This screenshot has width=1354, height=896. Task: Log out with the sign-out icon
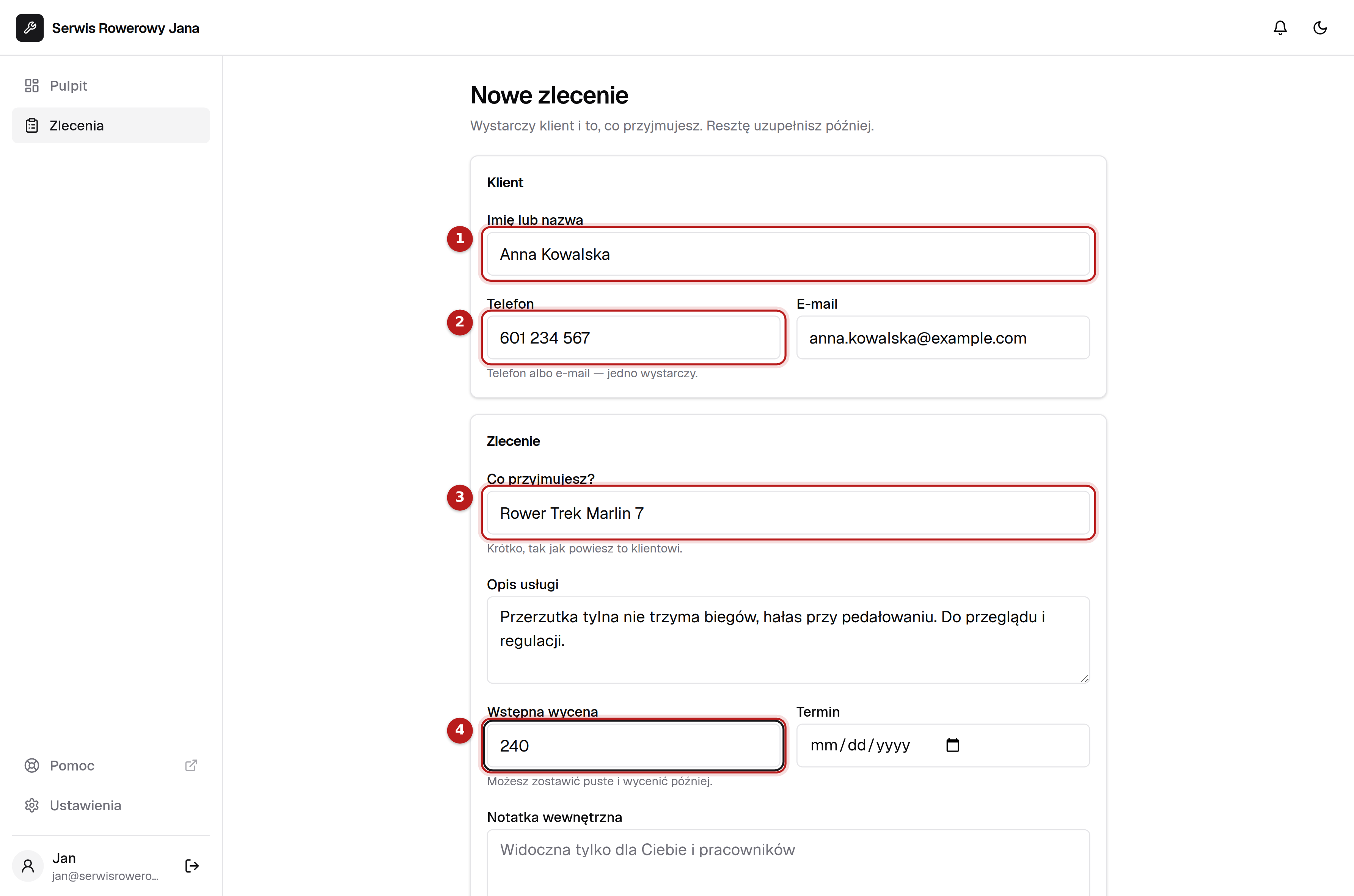point(192,866)
